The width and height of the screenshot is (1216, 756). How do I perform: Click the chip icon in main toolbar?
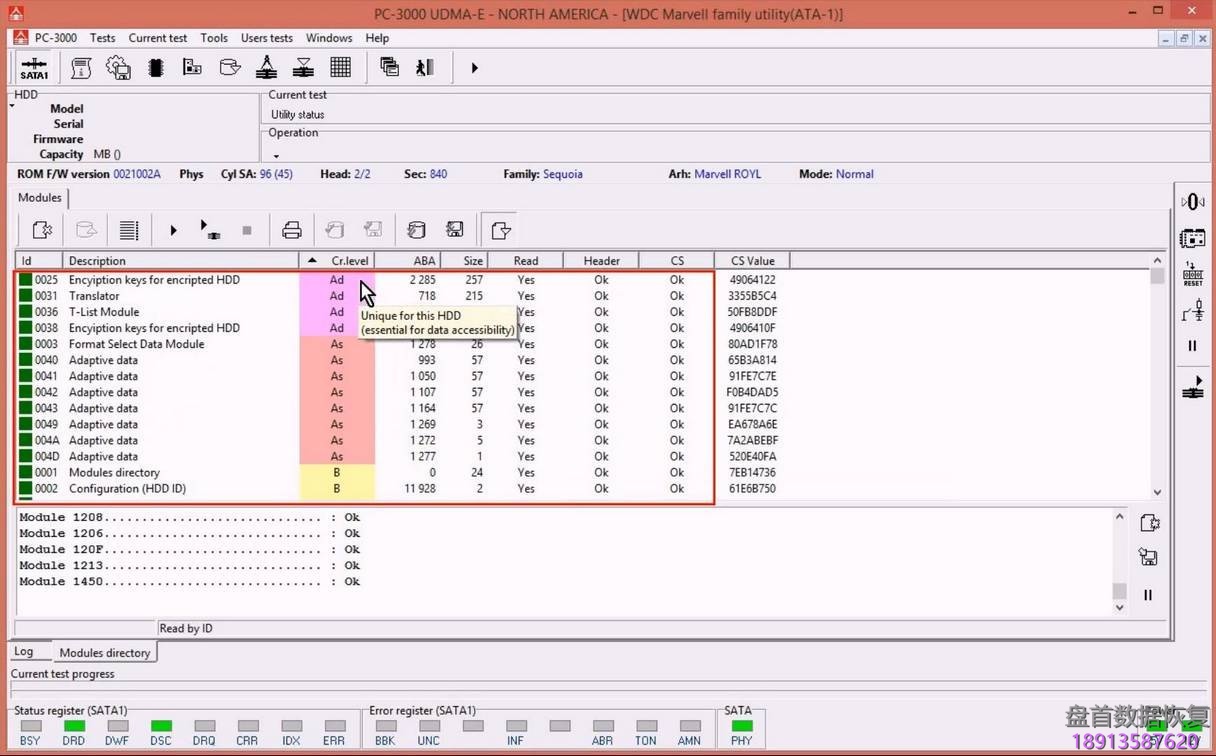pos(155,68)
